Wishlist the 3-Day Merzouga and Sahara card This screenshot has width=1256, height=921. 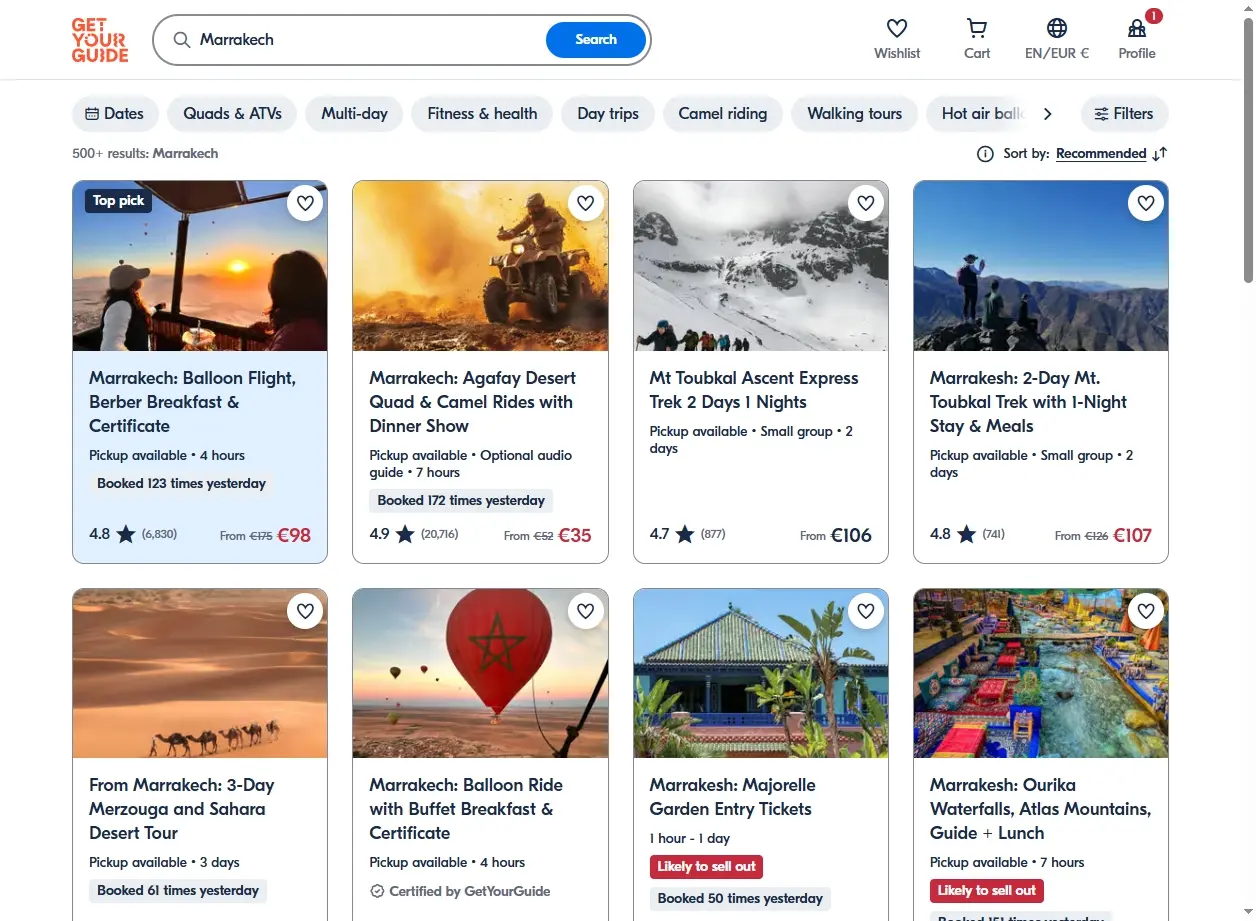[x=305, y=610]
